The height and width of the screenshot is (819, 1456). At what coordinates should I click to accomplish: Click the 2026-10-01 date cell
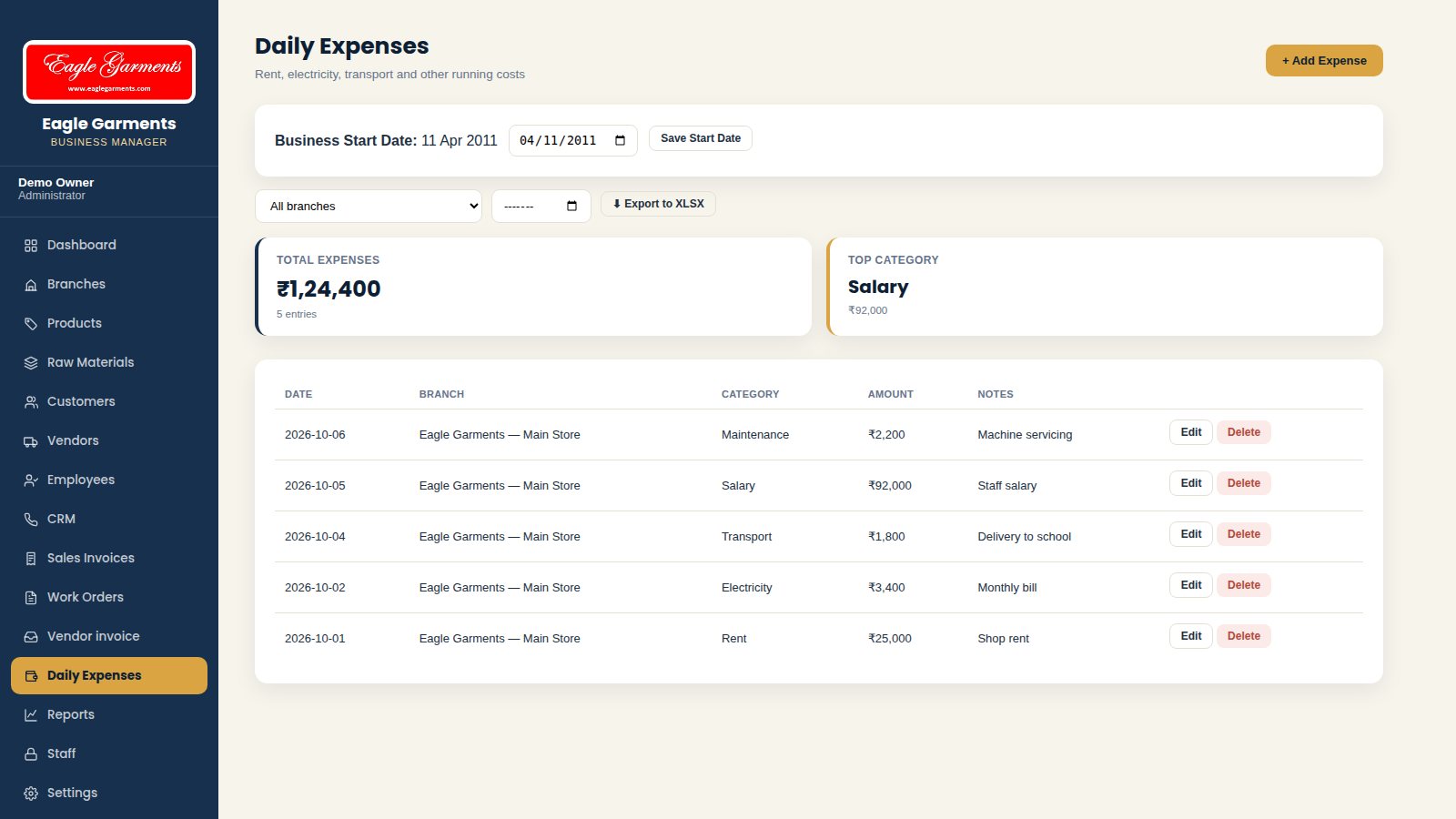point(315,639)
